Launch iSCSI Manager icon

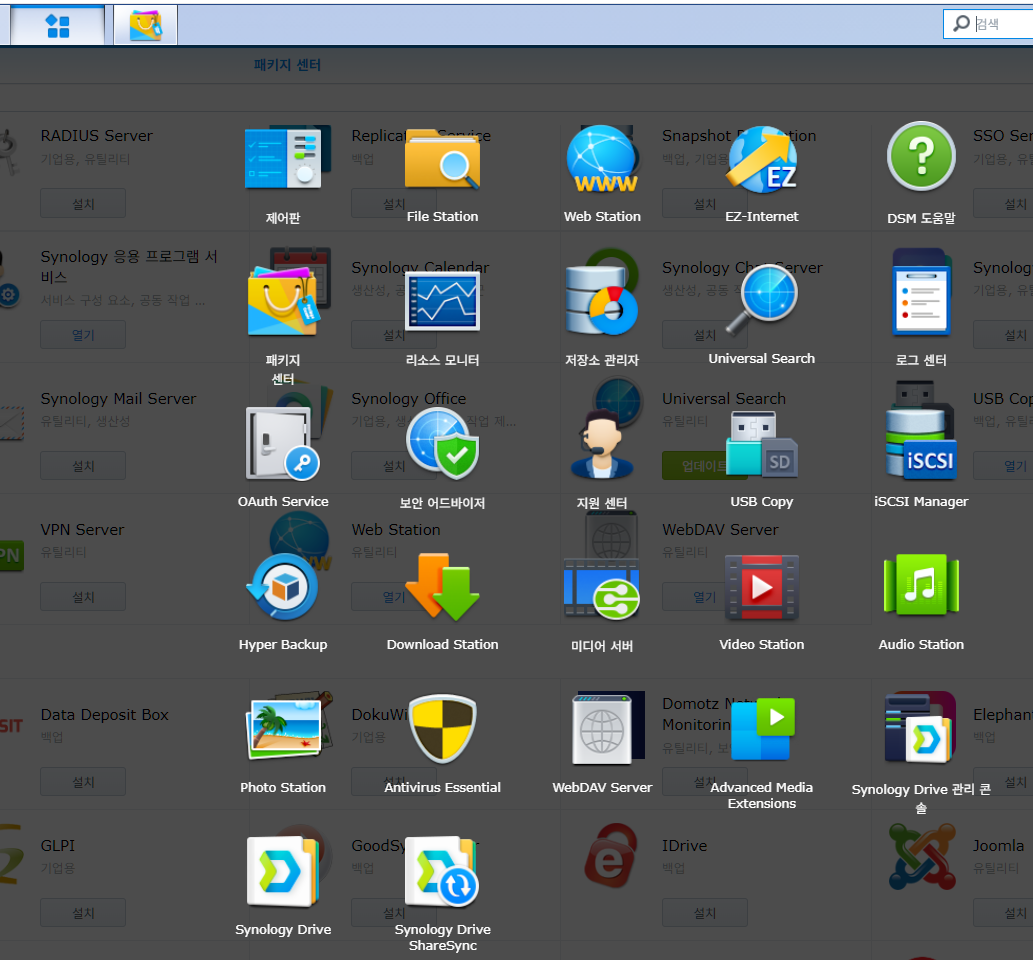pos(921,443)
